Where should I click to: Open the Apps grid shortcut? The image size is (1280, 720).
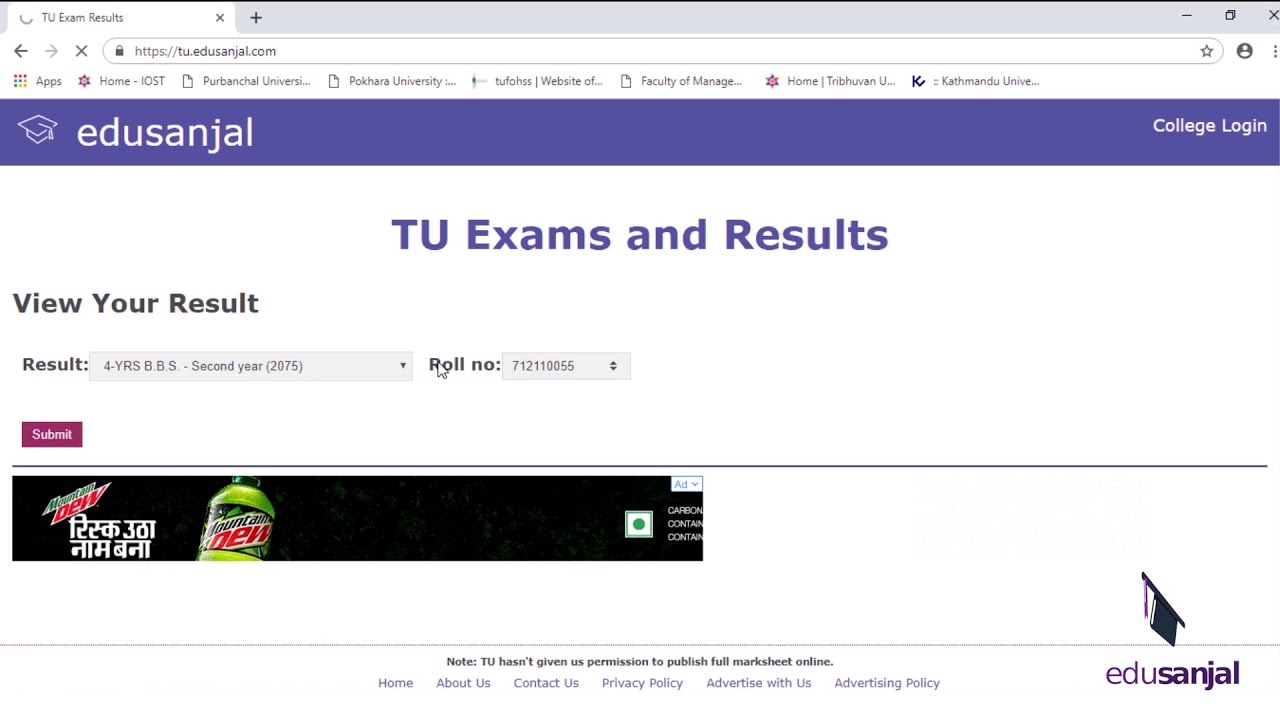37,81
